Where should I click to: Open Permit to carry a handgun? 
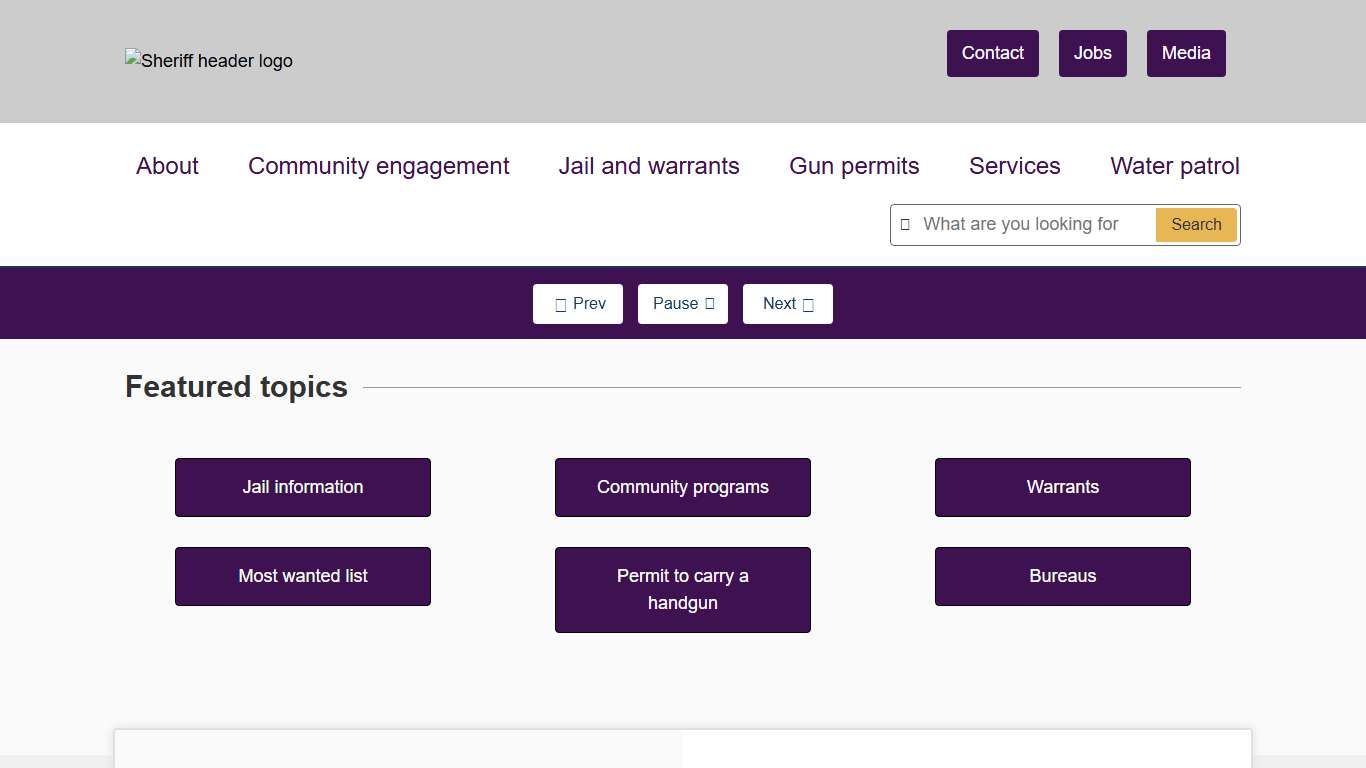click(683, 590)
